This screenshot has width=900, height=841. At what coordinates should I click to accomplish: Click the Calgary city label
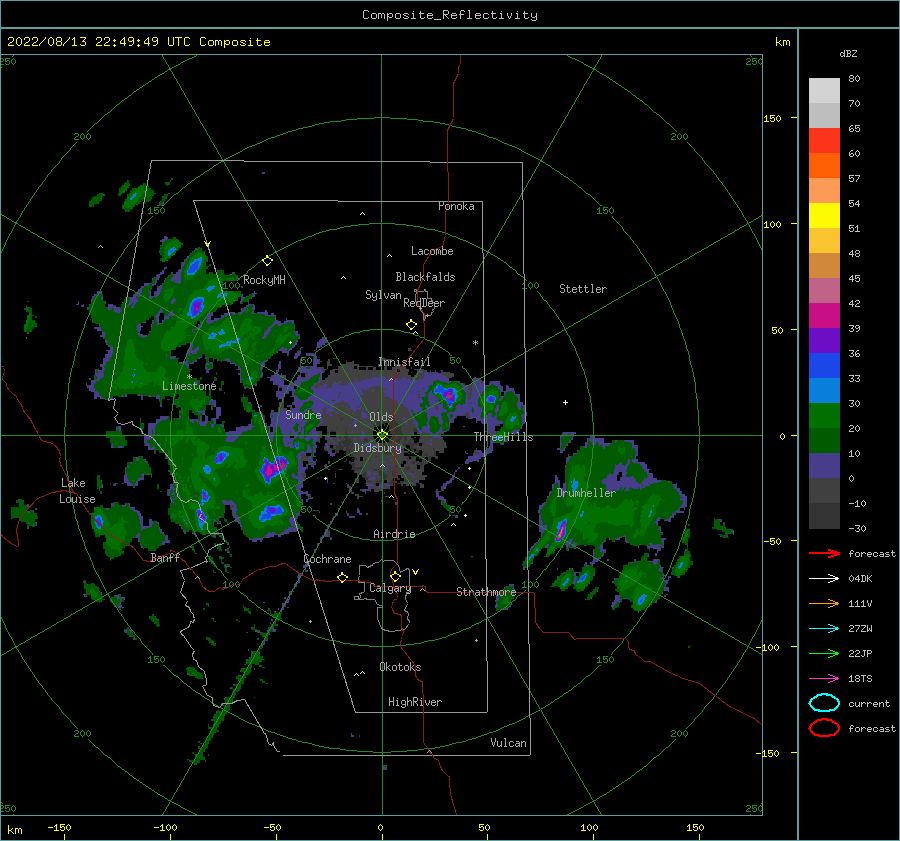(390, 588)
